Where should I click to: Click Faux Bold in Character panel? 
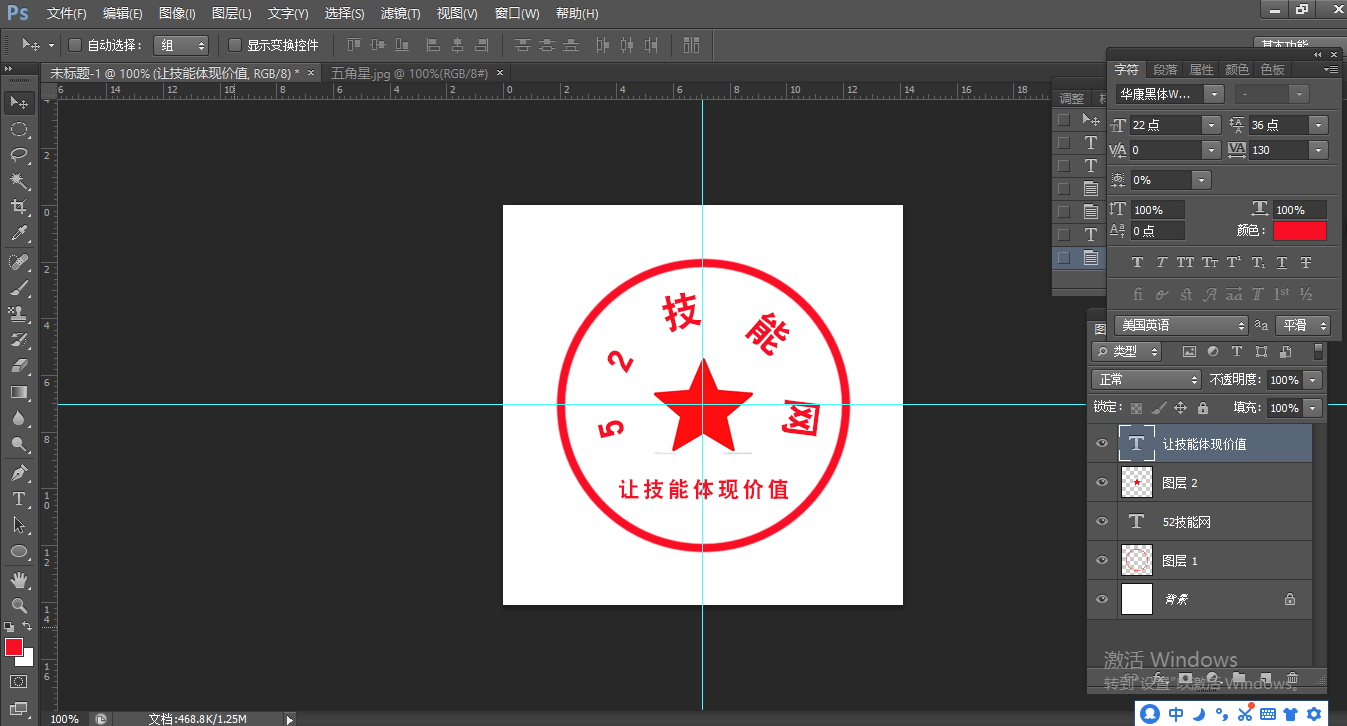coord(1137,262)
